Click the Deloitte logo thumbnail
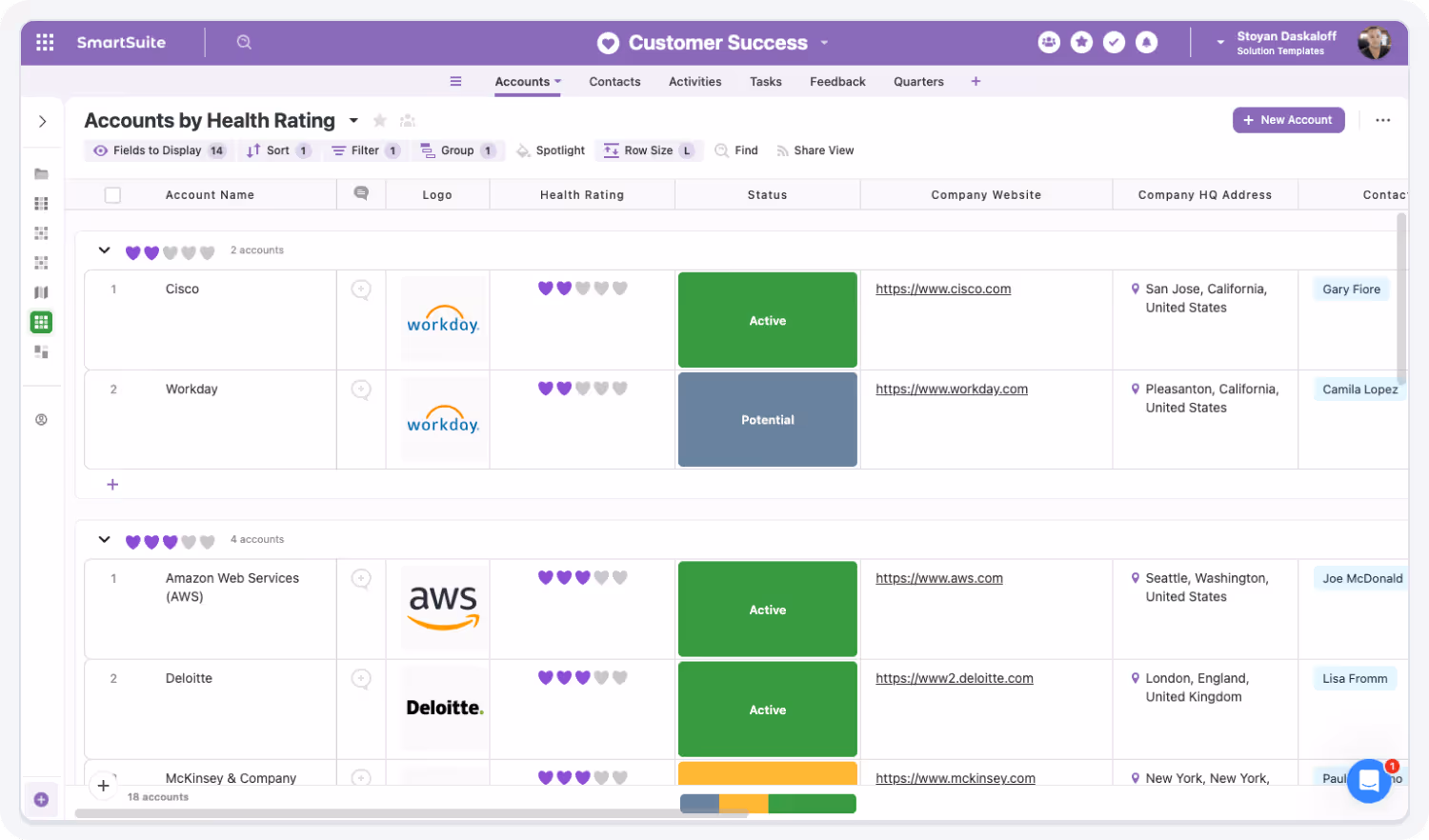Image resolution: width=1429 pixels, height=840 pixels. point(443,708)
